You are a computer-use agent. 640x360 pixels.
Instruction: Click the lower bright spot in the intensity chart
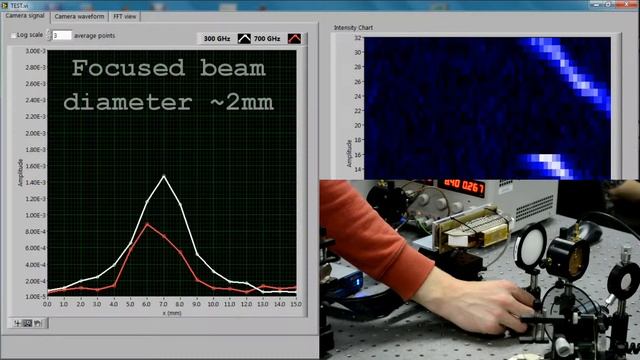click(x=551, y=164)
